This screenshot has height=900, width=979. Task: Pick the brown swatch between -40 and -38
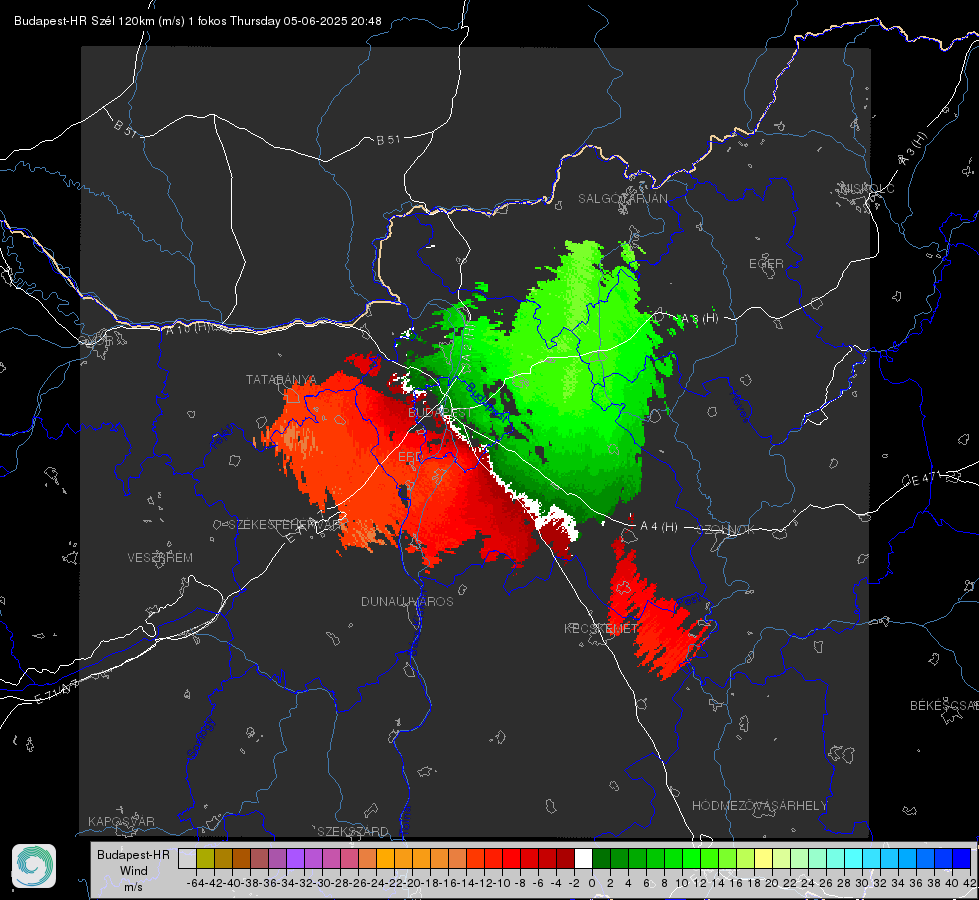(x=242, y=858)
